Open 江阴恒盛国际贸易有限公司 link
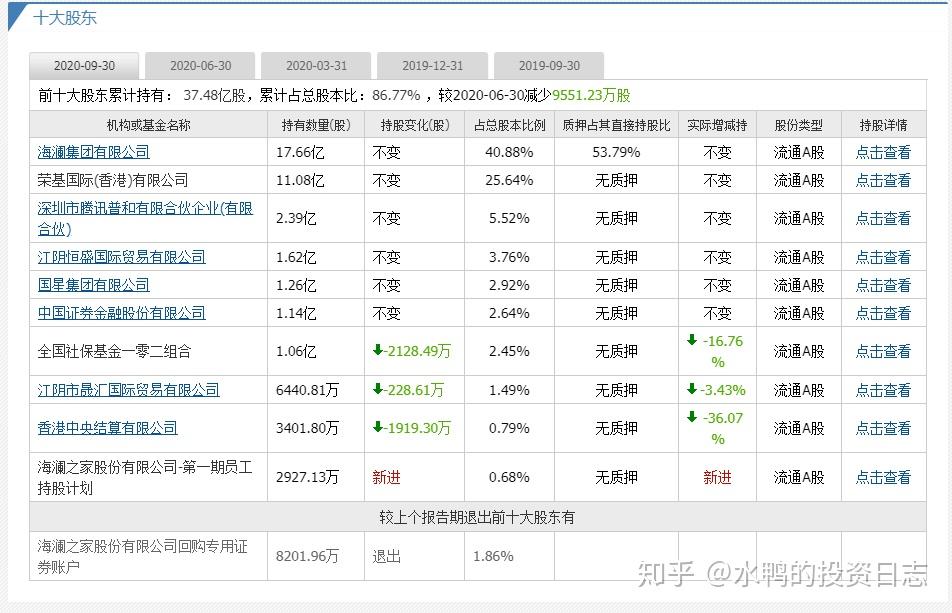This screenshot has width=952, height=613. point(121,257)
